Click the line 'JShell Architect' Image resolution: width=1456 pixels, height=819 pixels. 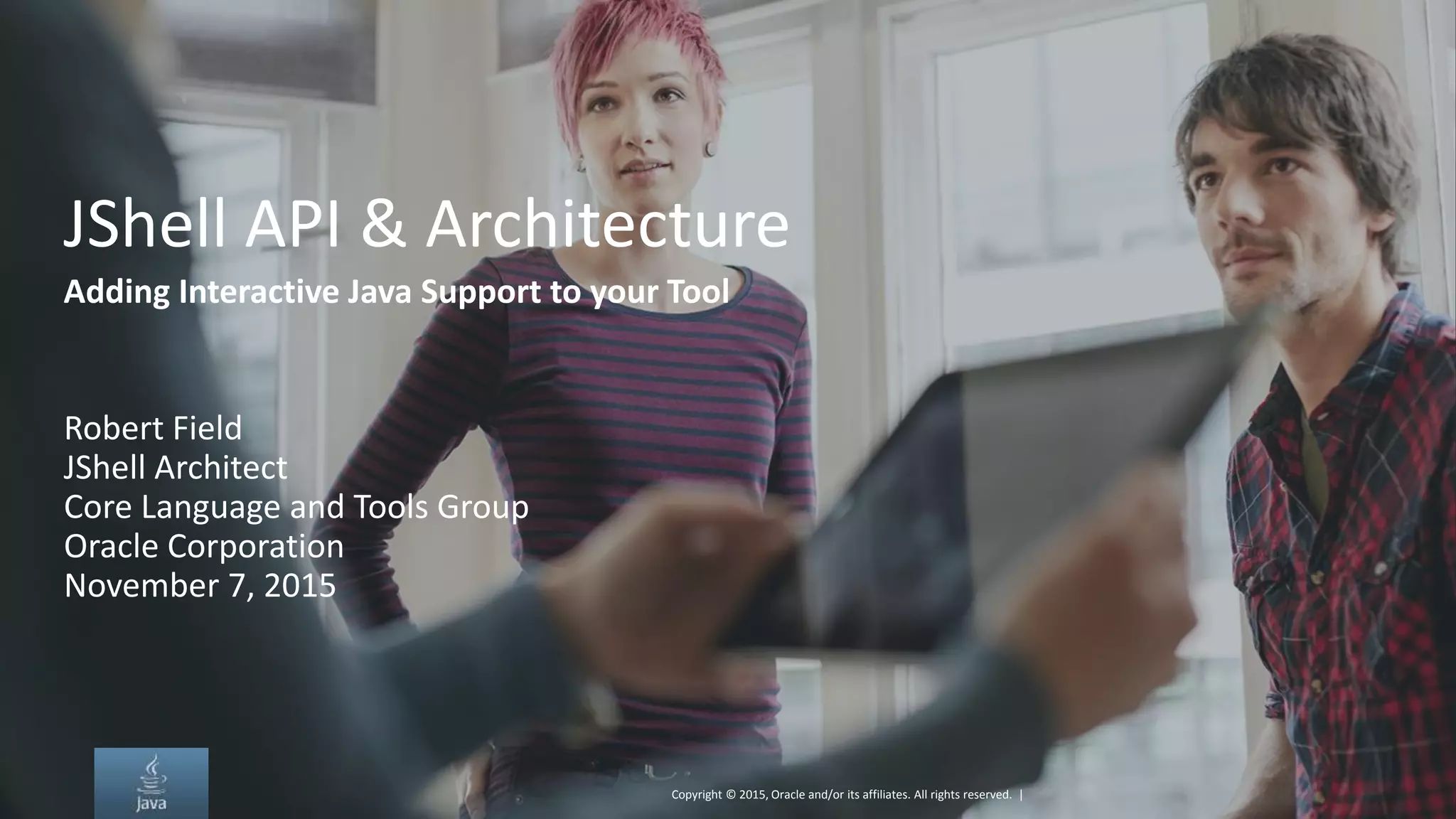tap(176, 468)
